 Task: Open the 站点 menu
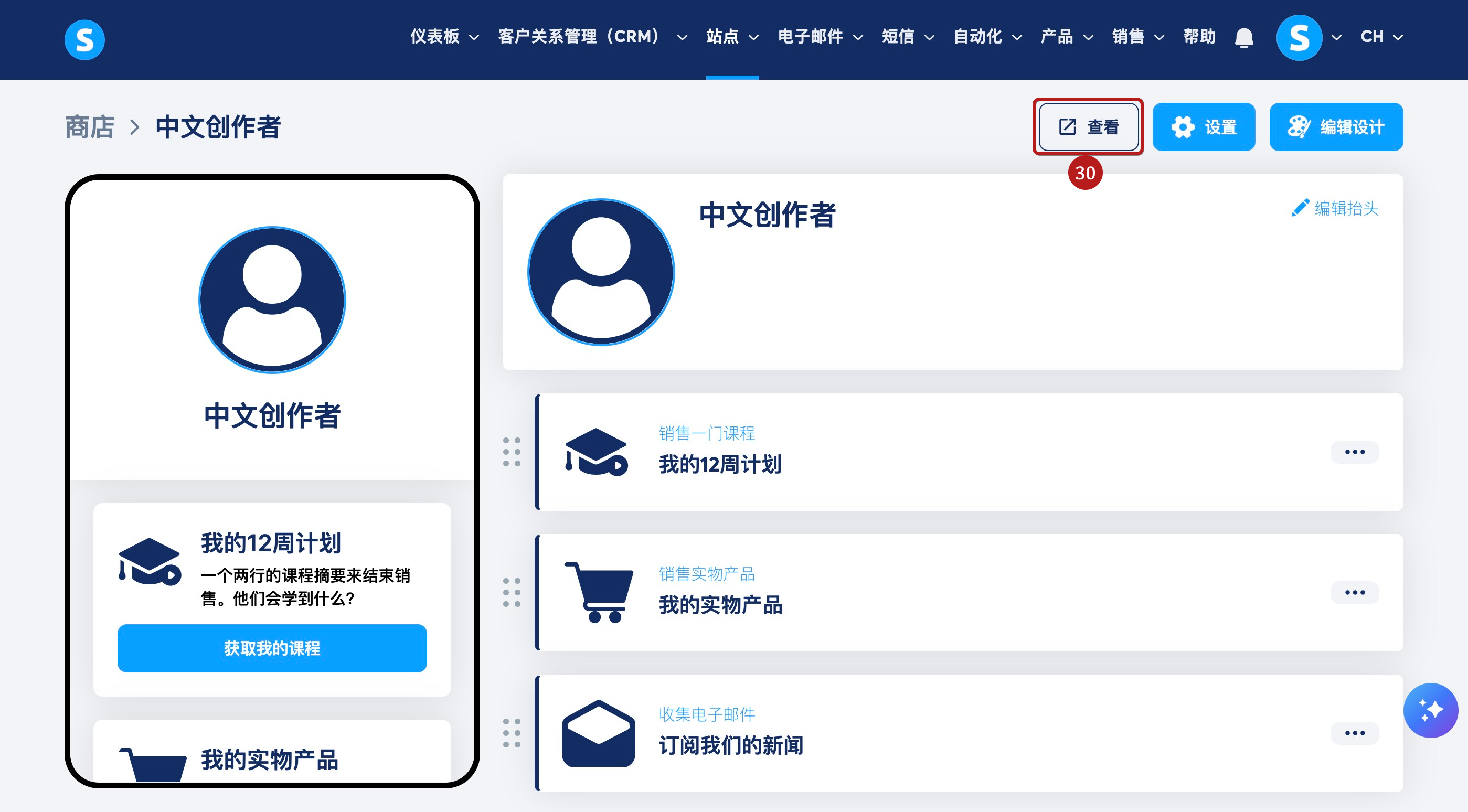pos(732,37)
